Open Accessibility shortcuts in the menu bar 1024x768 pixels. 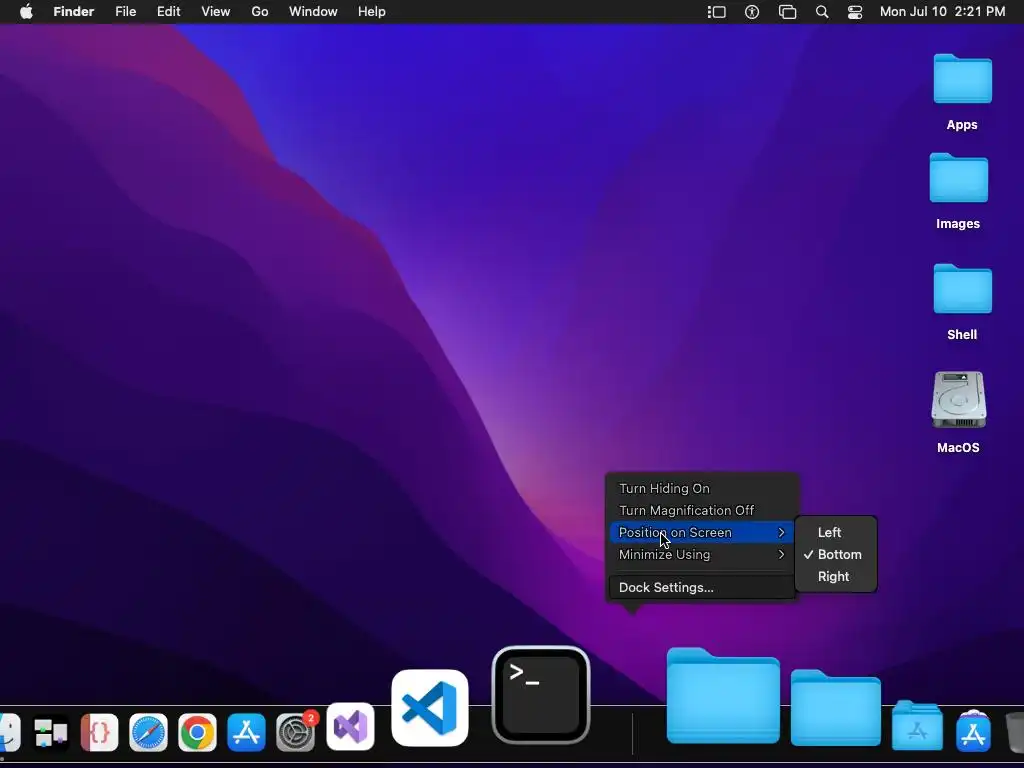pyautogui.click(x=752, y=12)
